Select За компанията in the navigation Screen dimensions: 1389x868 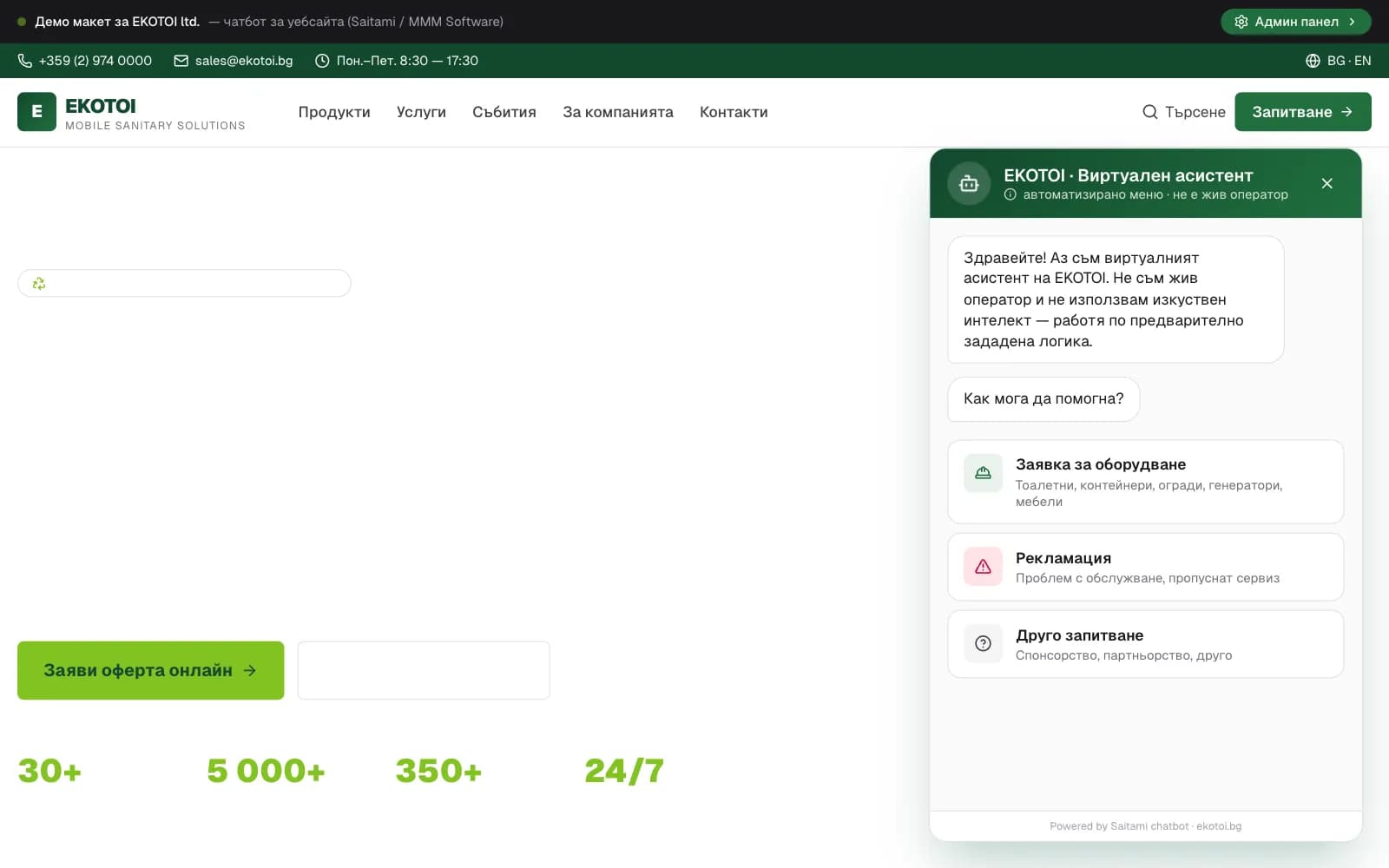pos(618,112)
